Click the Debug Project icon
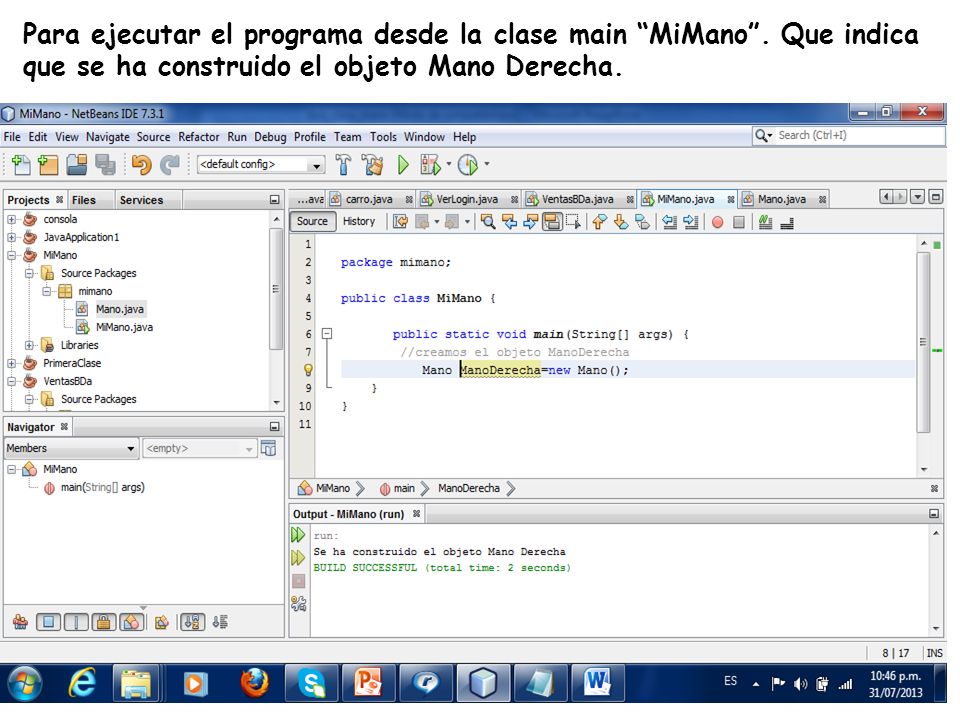The image size is (960, 720). pos(430,164)
